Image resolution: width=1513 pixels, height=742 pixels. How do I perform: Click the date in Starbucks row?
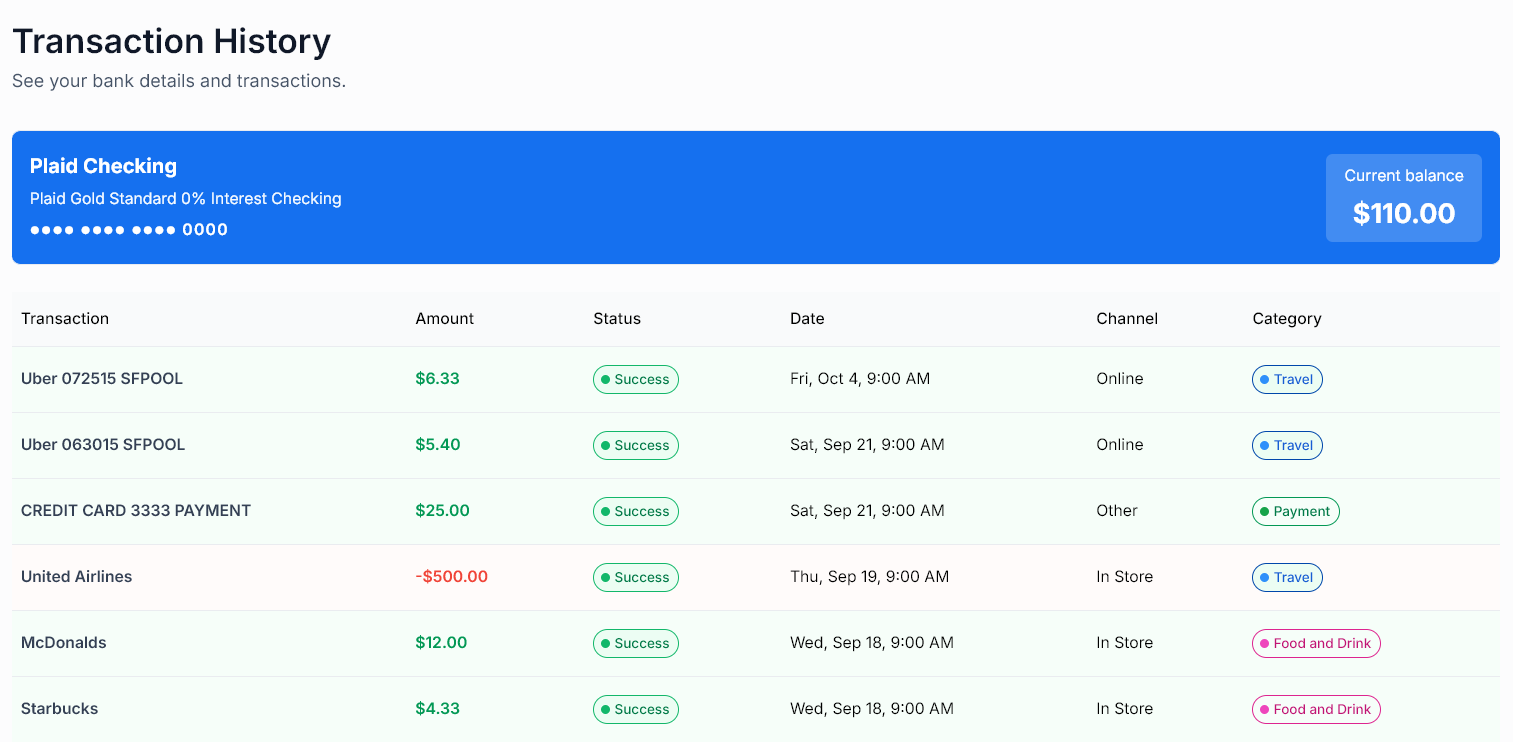872,709
